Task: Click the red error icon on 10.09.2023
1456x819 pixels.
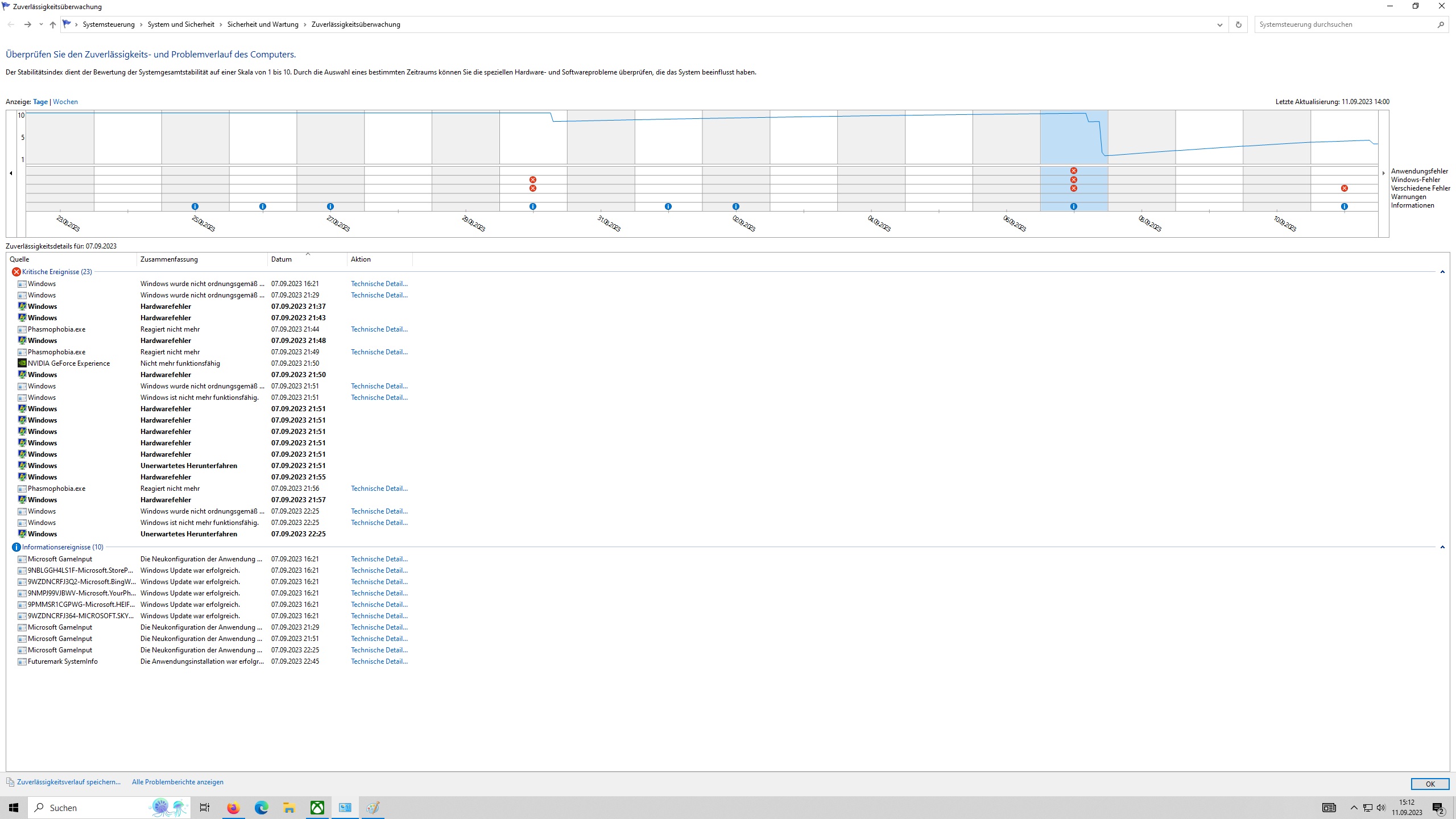Action: pyautogui.click(x=1344, y=188)
